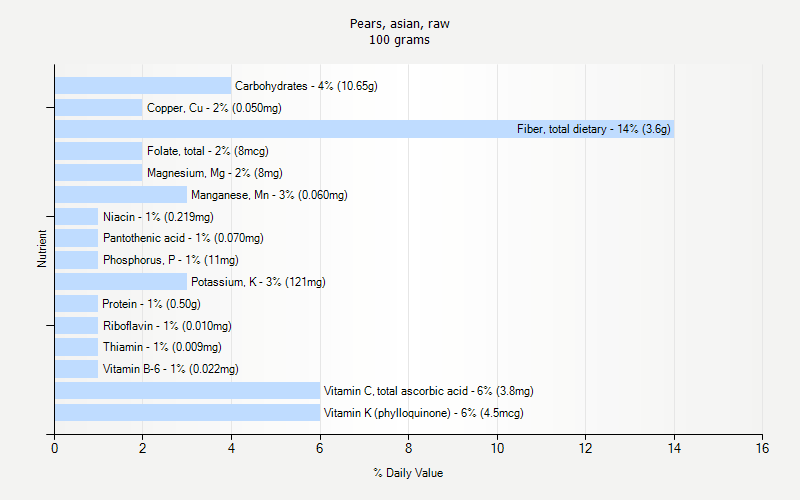Screen dimensions: 800x500
Task: Select the Vitamin C bar
Action: point(187,391)
